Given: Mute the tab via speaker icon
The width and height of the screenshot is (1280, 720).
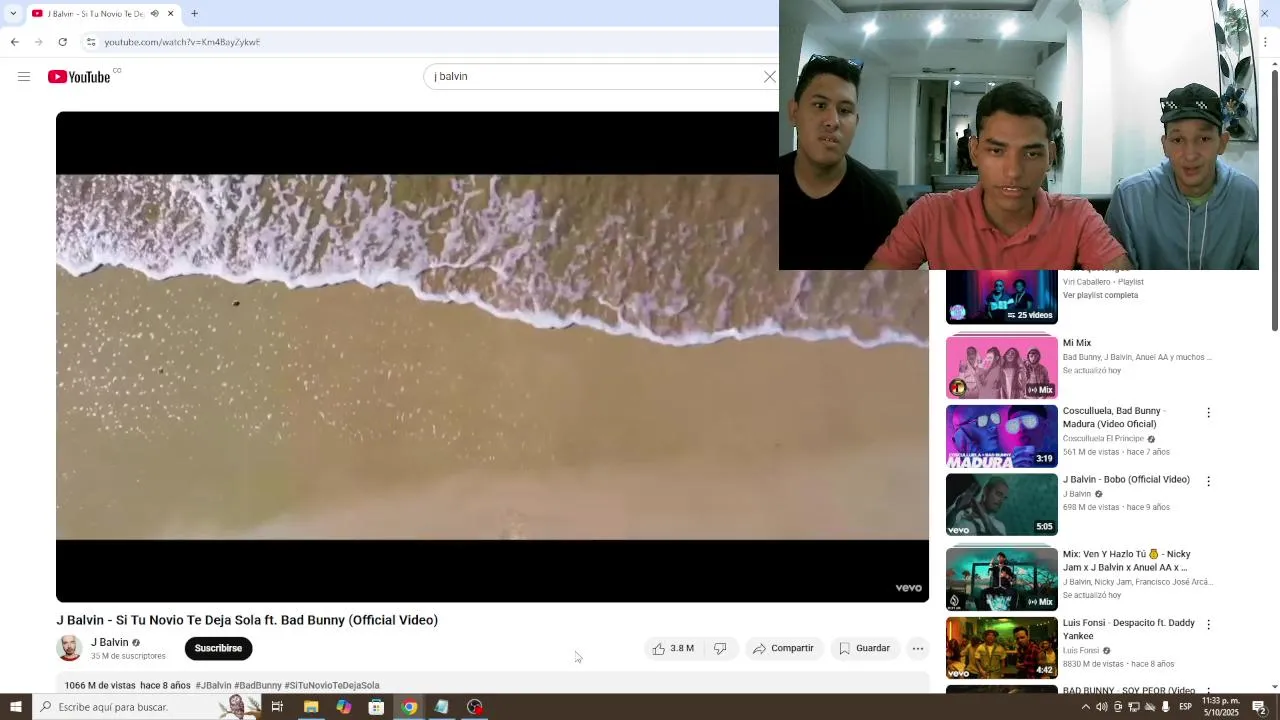Looking at the screenshot, I should (x=154, y=14).
